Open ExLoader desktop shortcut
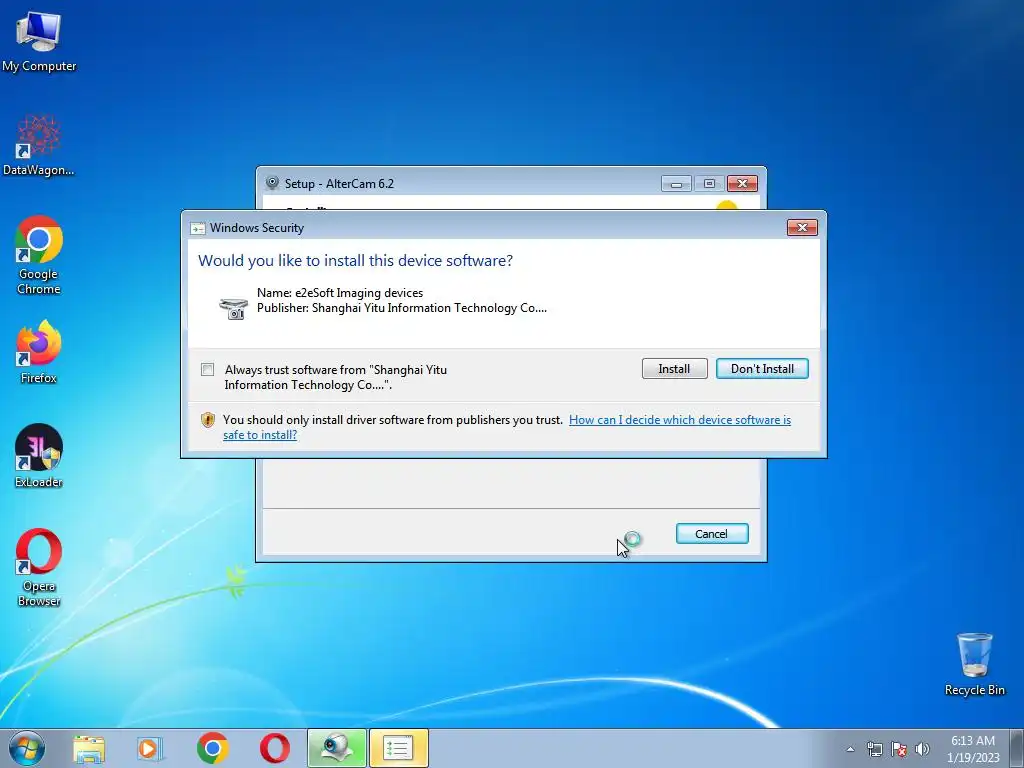 click(x=39, y=456)
